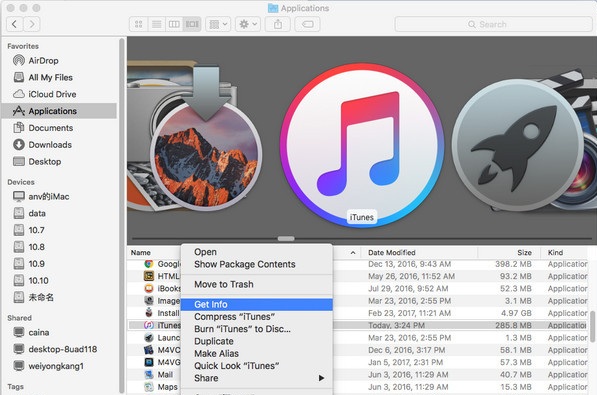
Task: Toggle the sort direction arrow
Action: tap(353, 253)
